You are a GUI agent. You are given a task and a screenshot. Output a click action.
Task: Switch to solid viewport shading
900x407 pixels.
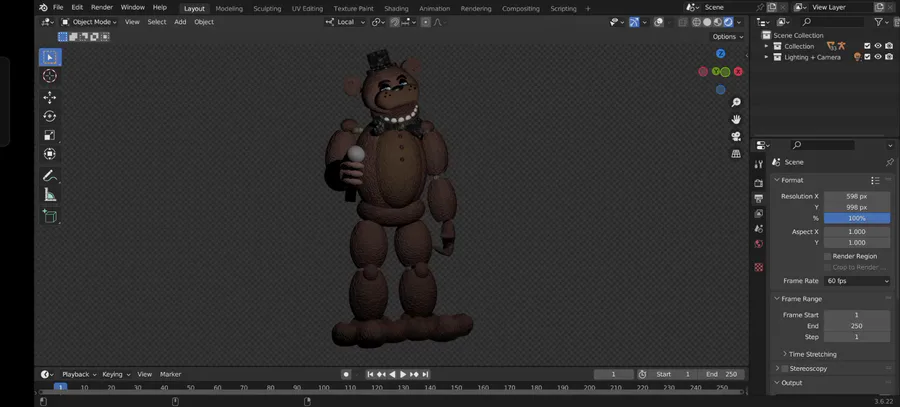(707, 22)
